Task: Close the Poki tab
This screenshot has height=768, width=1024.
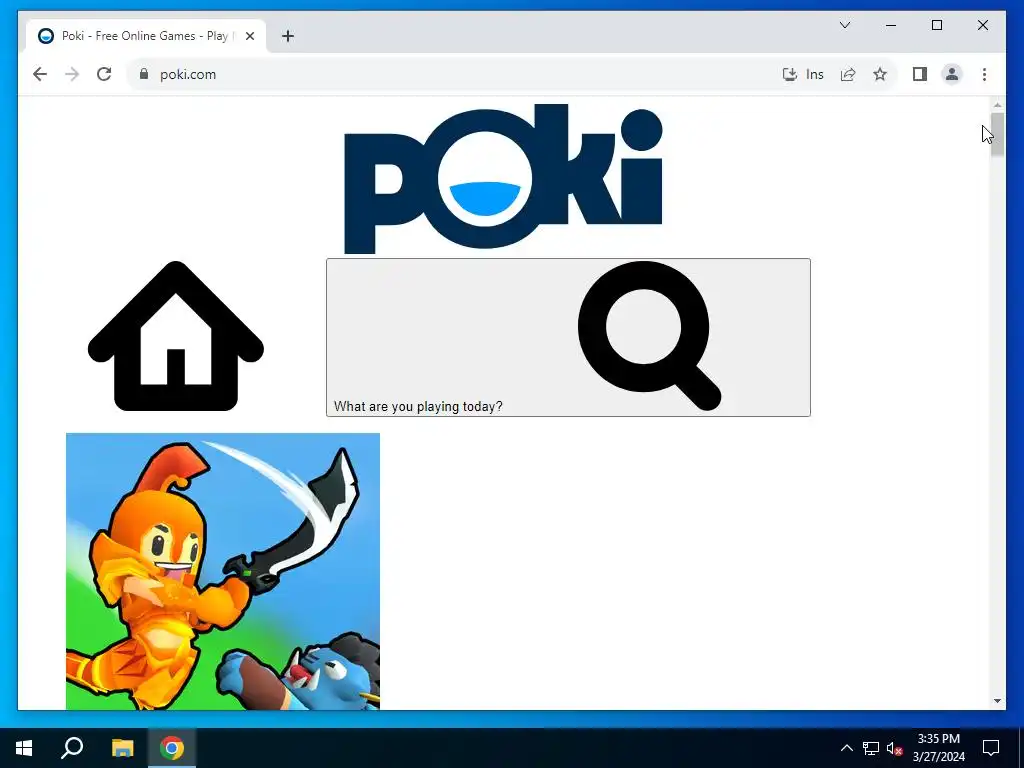Action: pos(249,36)
